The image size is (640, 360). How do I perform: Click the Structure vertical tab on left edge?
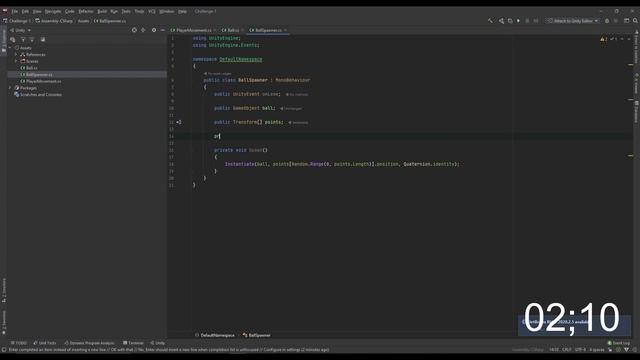click(4, 290)
